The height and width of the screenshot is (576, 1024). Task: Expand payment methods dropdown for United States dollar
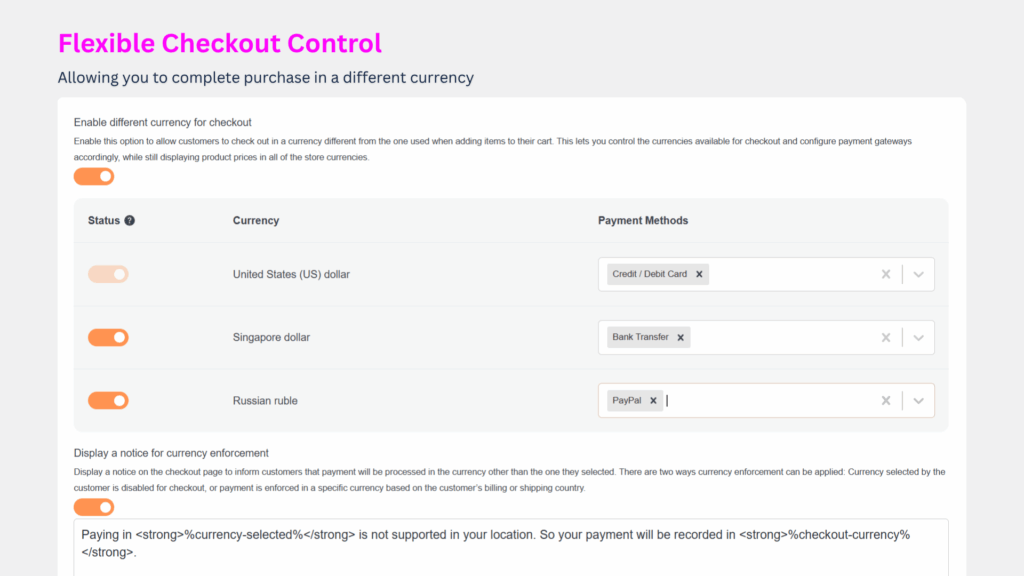919,273
